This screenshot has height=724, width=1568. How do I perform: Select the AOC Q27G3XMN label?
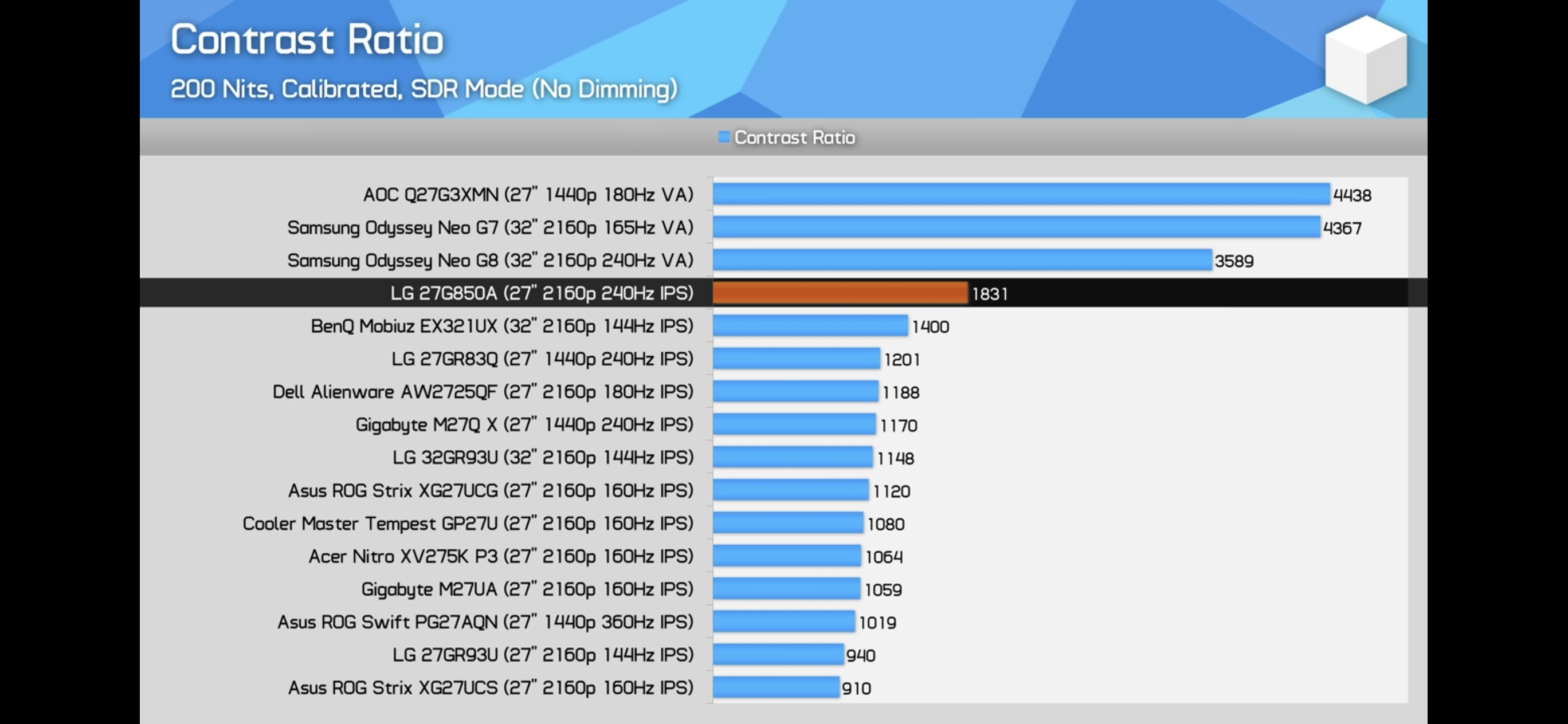(x=528, y=195)
